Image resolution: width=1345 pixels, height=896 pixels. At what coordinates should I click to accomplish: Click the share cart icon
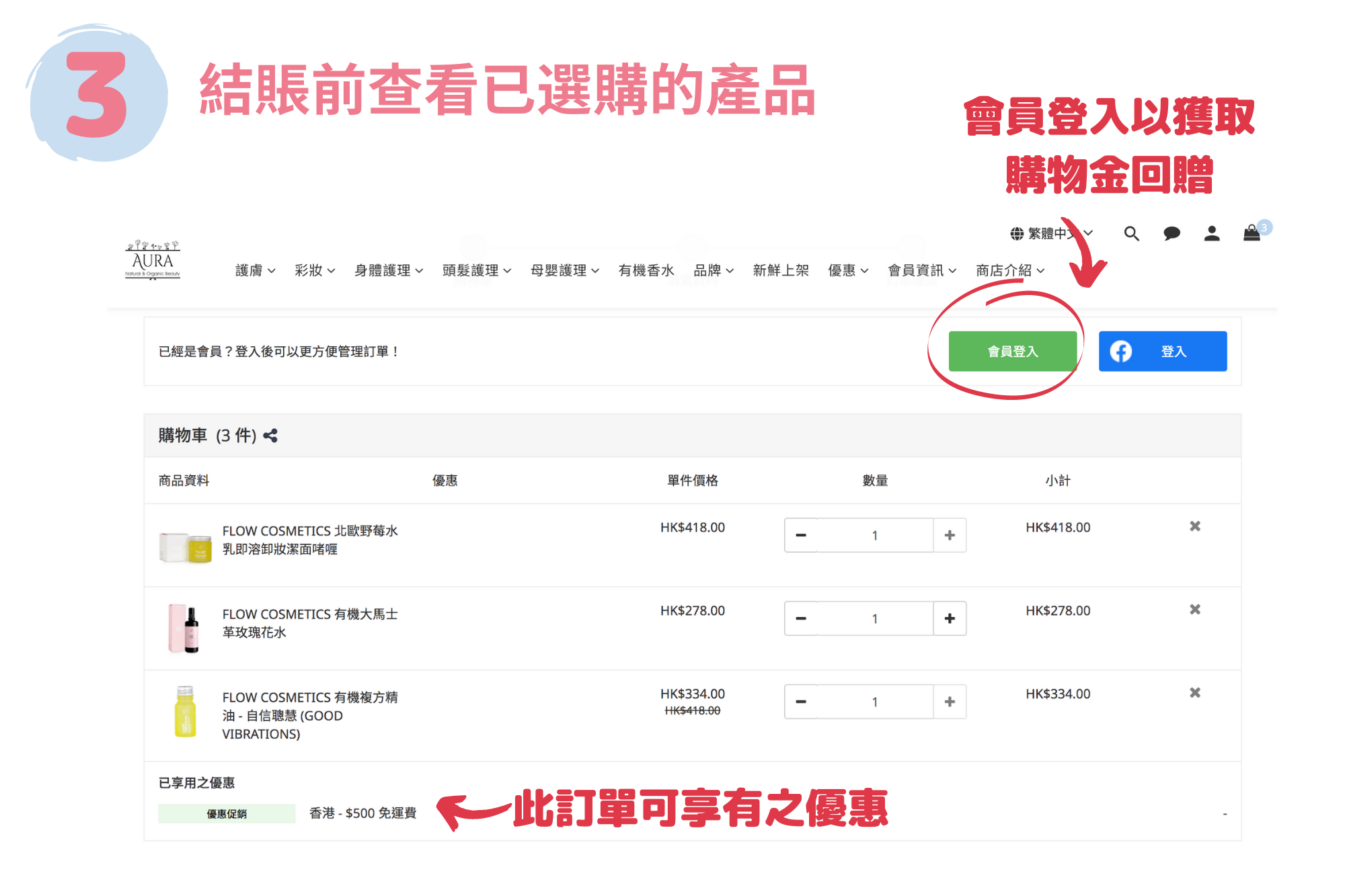coord(270,436)
